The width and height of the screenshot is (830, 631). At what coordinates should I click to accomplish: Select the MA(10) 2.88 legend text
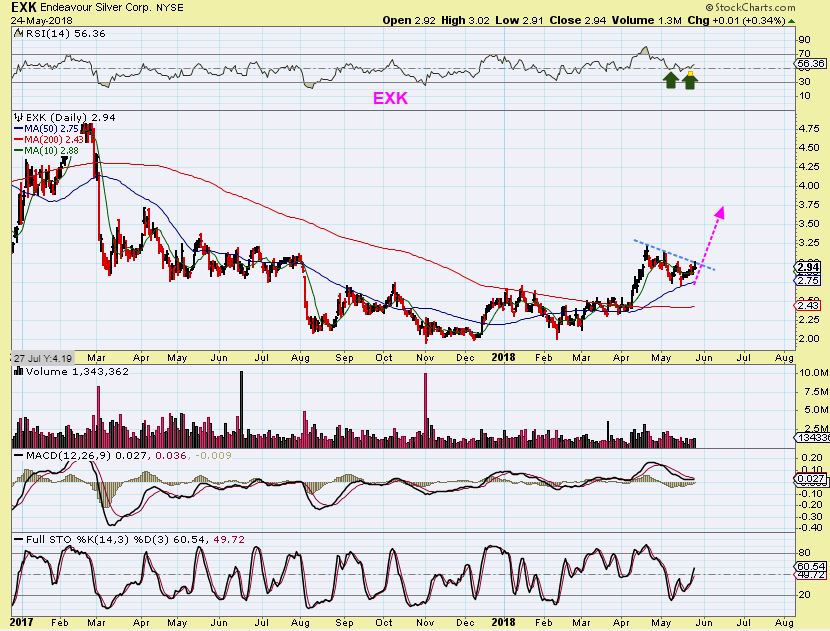click(x=51, y=151)
